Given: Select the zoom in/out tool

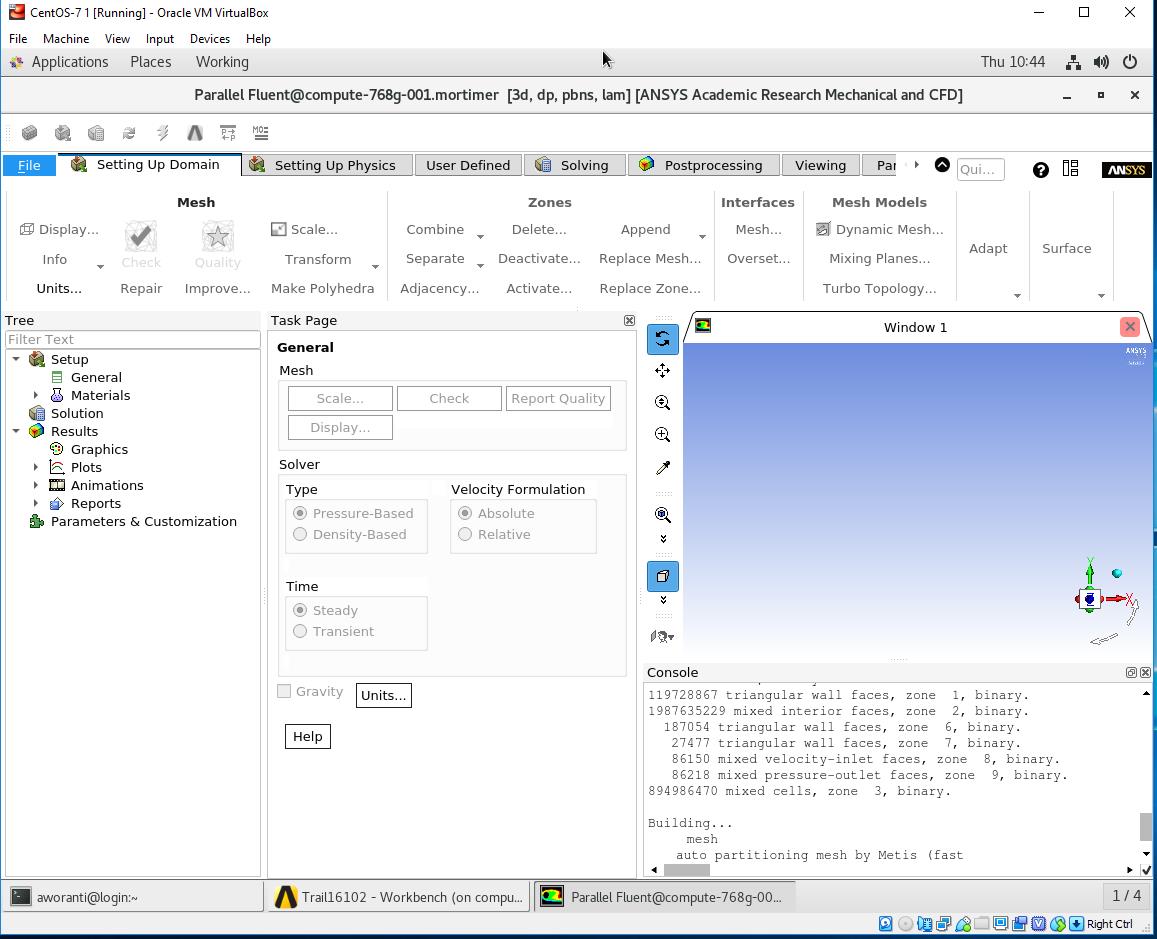Looking at the screenshot, I should pos(663,403).
